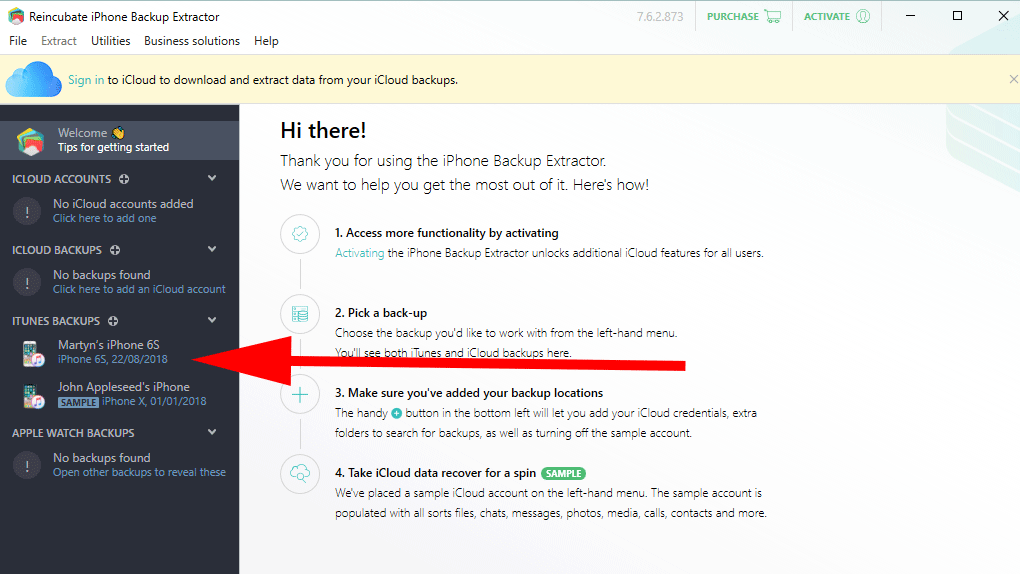1020x574 pixels.
Task: Click the Purchase shopping cart icon
Action: 772,16
